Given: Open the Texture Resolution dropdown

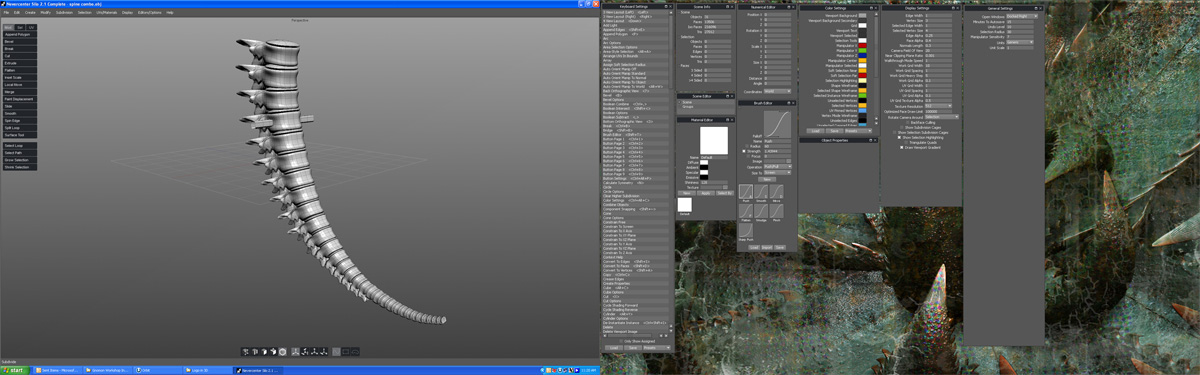Looking at the screenshot, I should (938, 106).
